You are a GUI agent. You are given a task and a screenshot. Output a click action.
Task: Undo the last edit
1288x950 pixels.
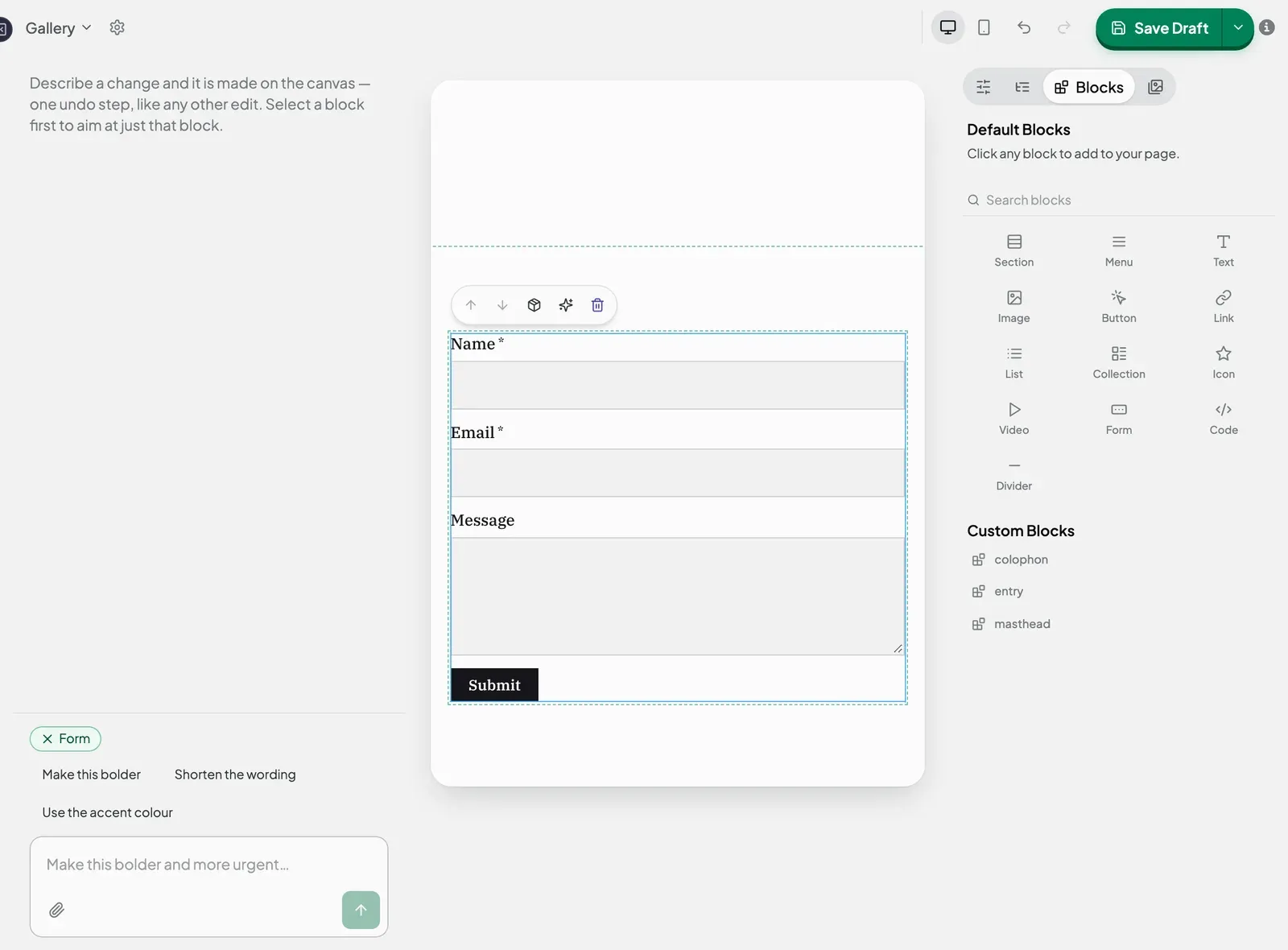(x=1024, y=27)
